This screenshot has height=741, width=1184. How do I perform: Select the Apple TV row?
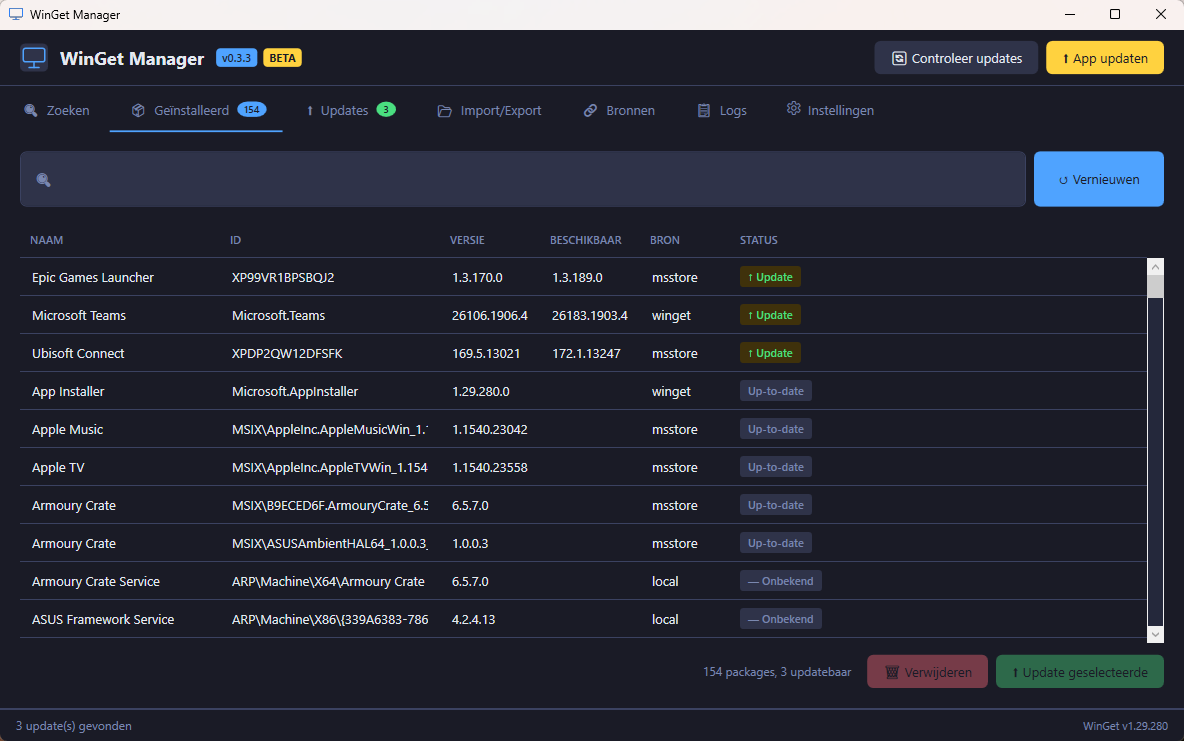click(583, 467)
